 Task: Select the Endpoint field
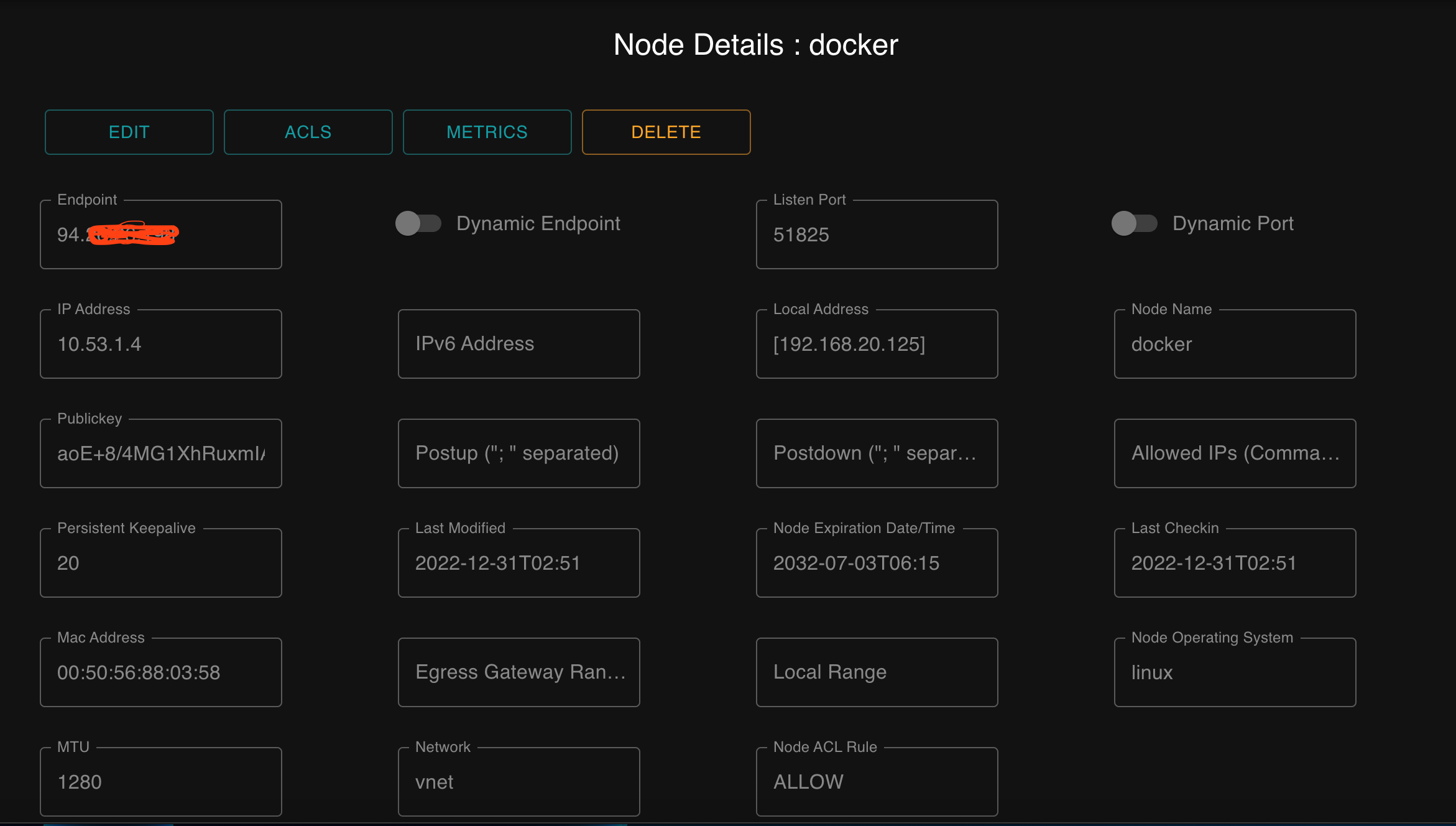[x=161, y=234]
